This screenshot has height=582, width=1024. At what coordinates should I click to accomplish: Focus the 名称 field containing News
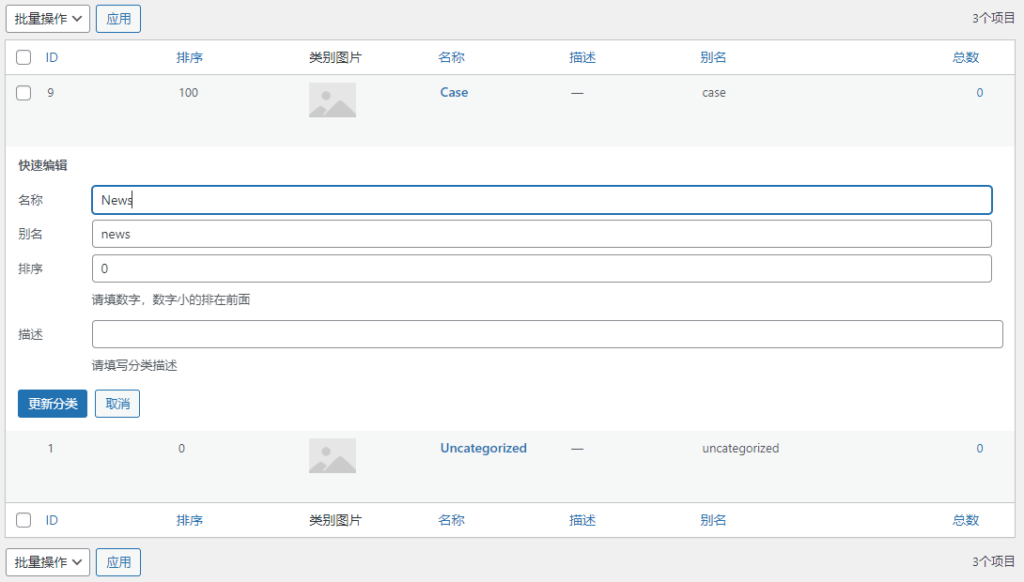point(541,200)
